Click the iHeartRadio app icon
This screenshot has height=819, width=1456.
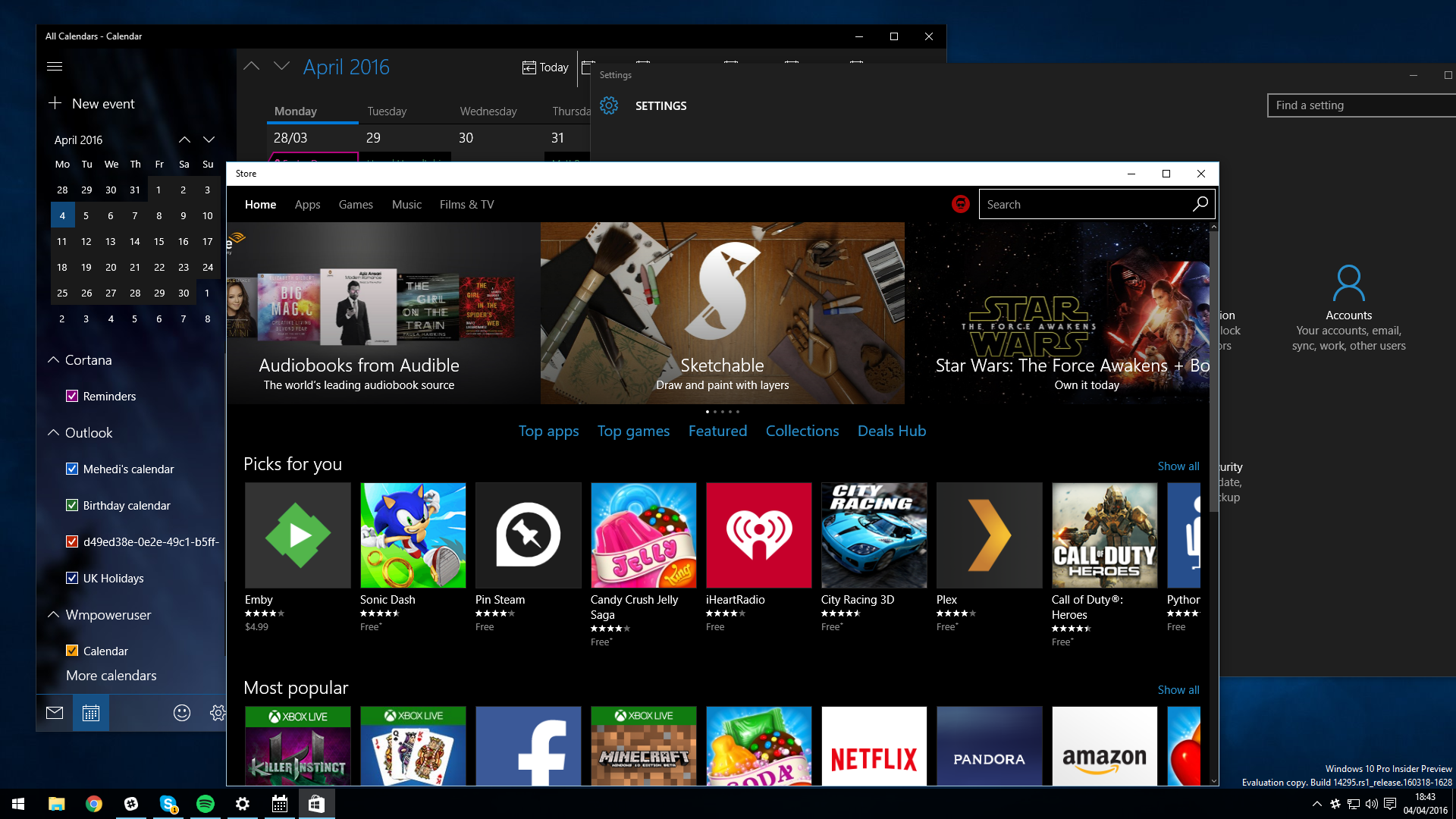pos(758,534)
